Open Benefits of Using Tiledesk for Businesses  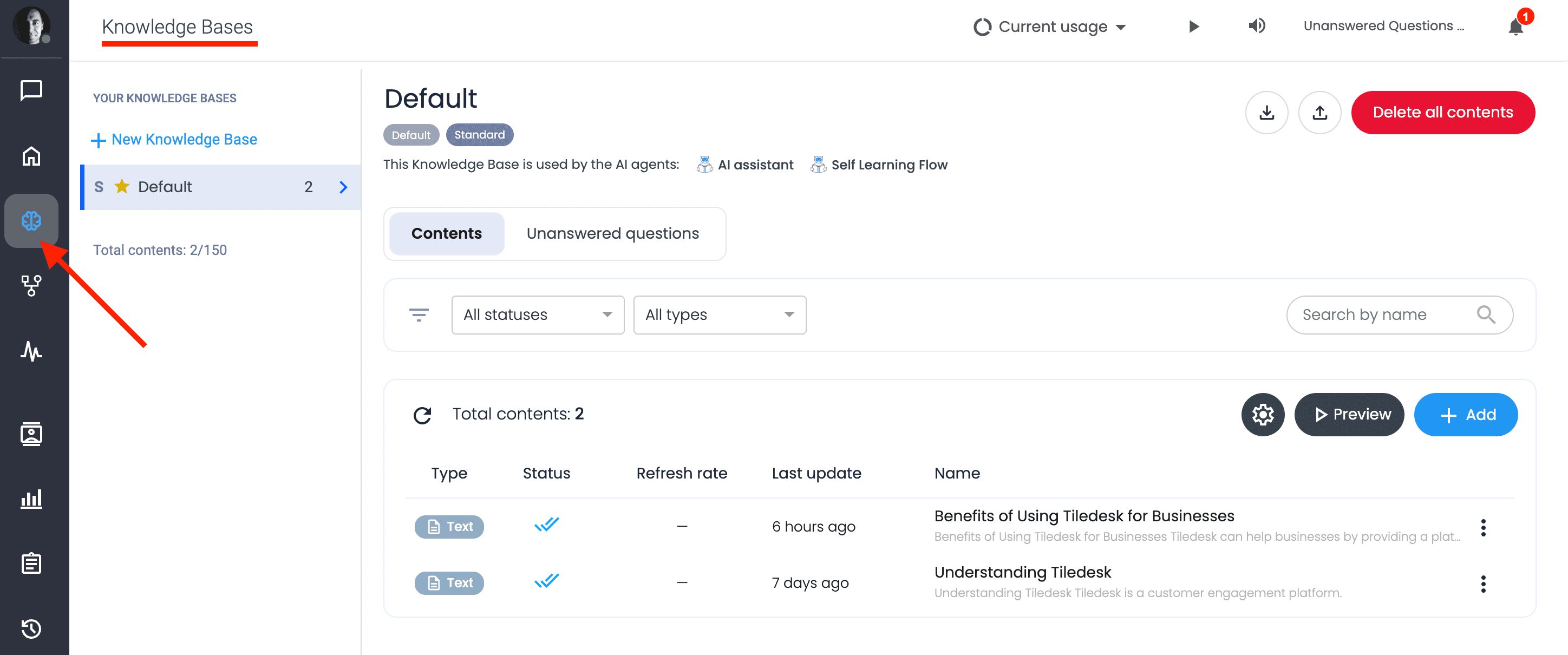[x=1084, y=515]
